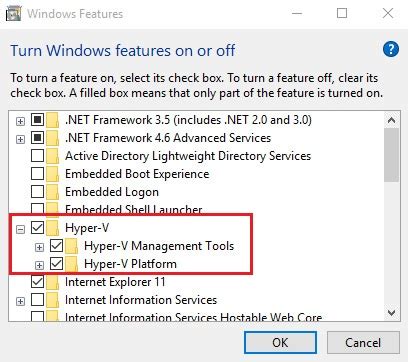Uncheck the Hyper-V checkbox
The height and width of the screenshot is (362, 408).
37,228
